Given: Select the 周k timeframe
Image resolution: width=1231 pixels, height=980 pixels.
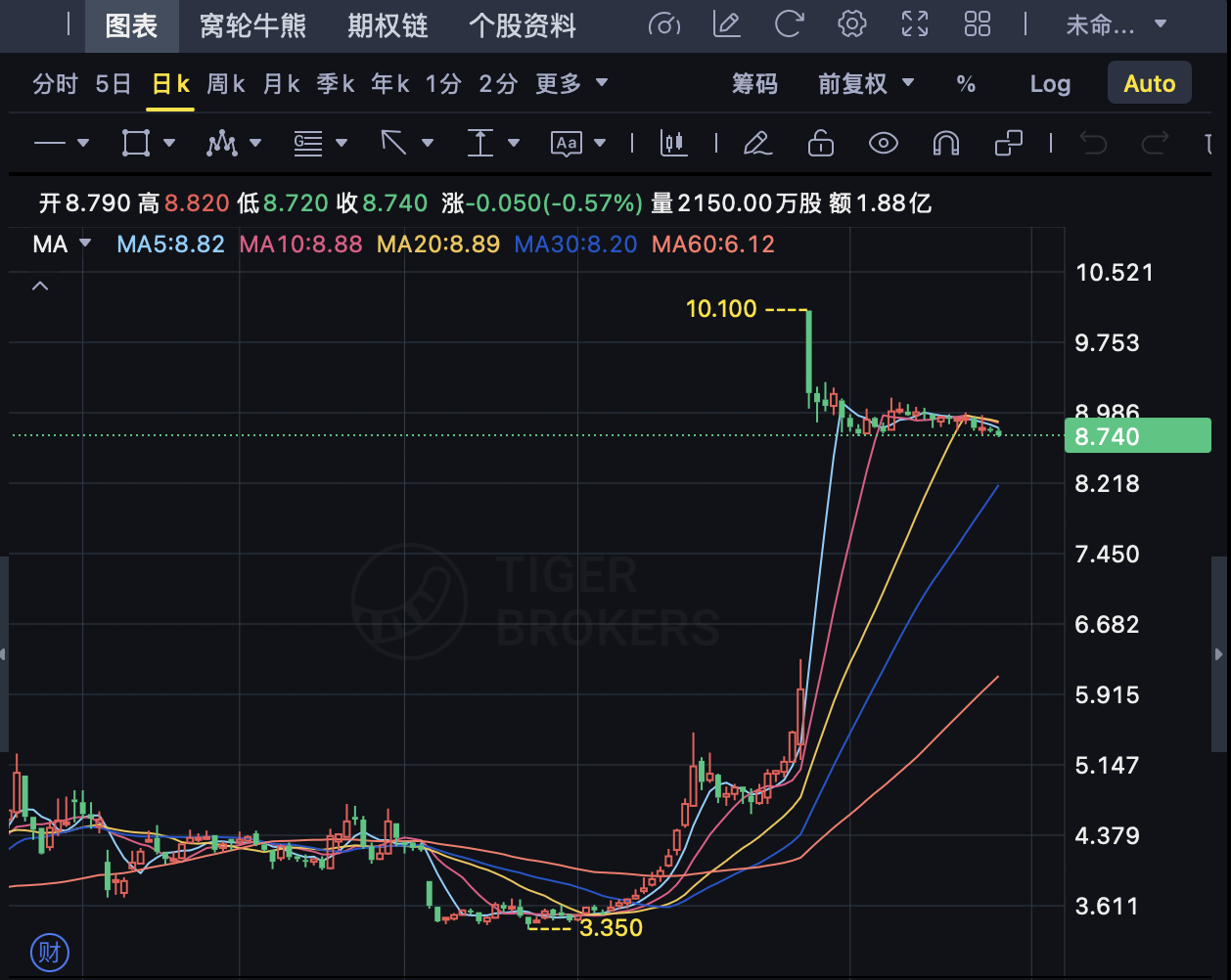Looking at the screenshot, I should point(226,84).
